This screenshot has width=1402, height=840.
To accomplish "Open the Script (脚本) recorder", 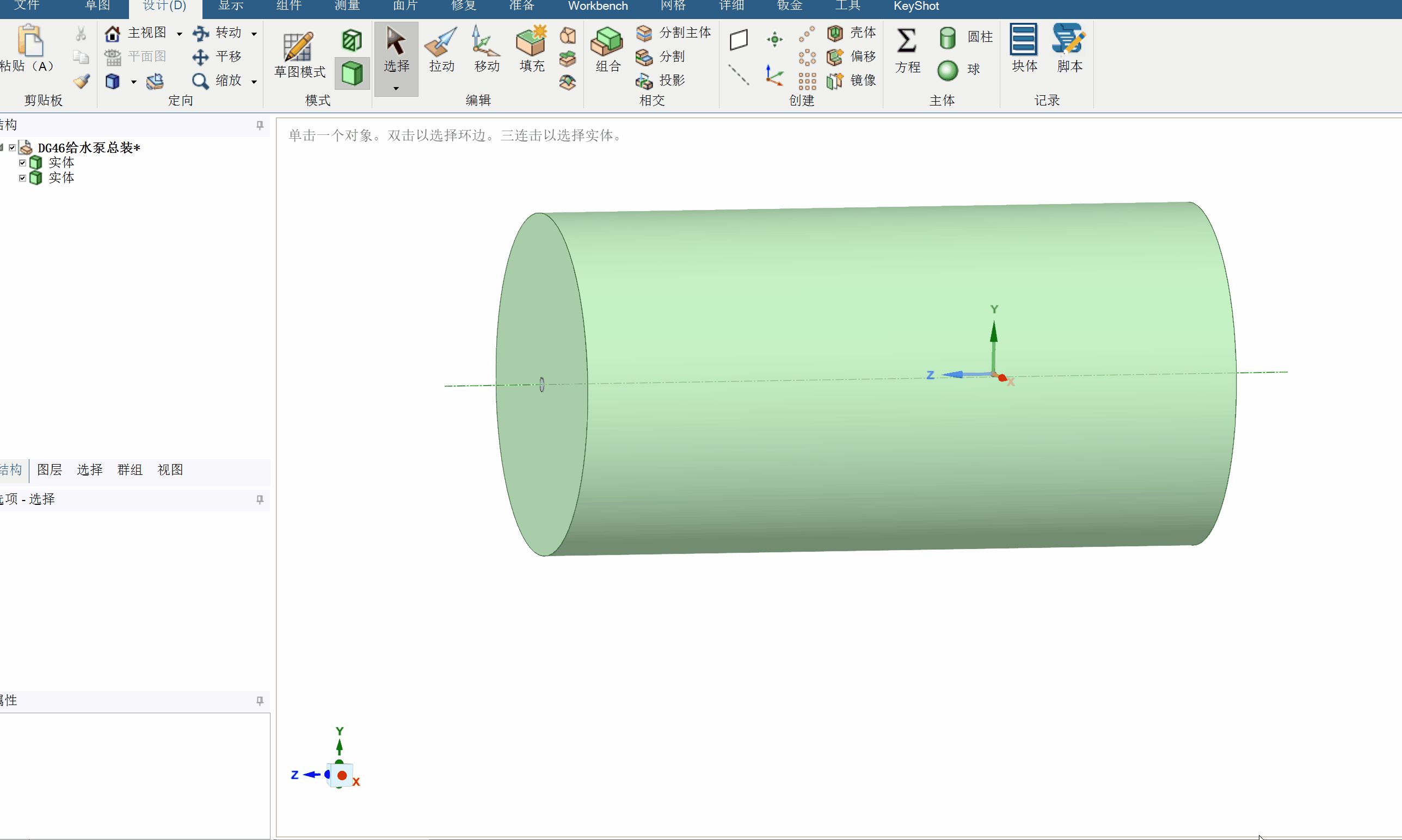I will click(1069, 48).
